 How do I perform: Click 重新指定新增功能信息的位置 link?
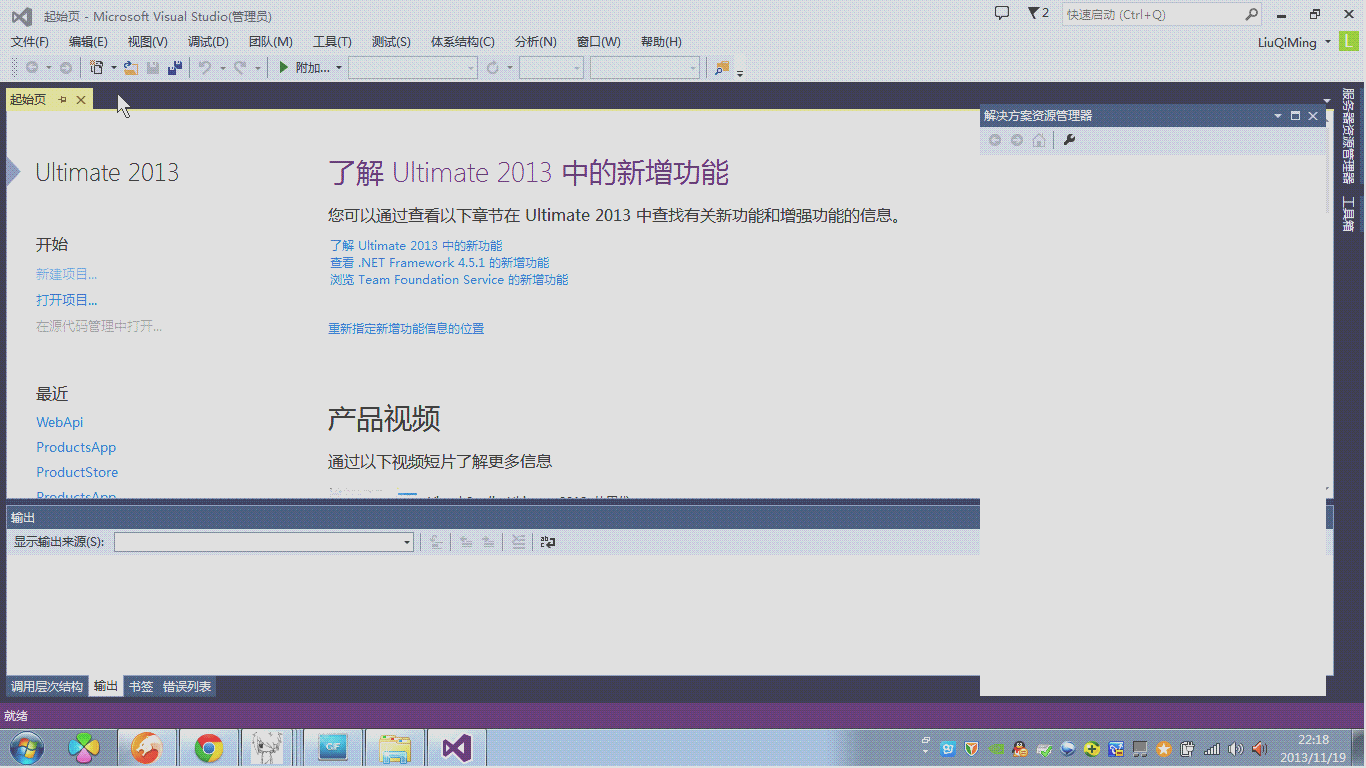(406, 328)
